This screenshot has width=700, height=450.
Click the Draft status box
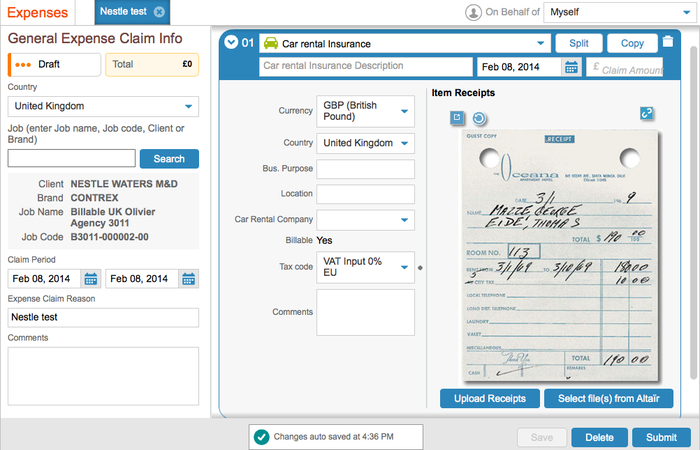point(54,65)
